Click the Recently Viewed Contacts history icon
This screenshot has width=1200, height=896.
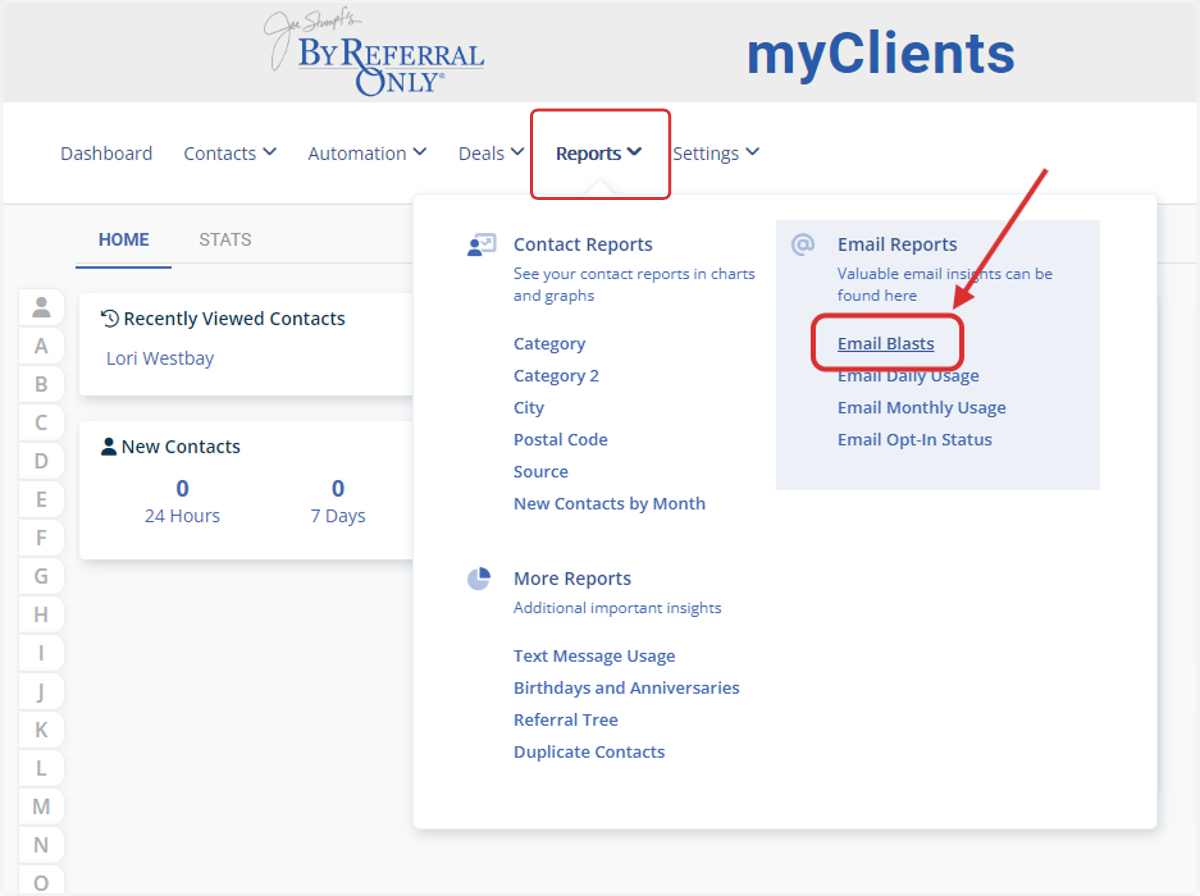click(110, 319)
